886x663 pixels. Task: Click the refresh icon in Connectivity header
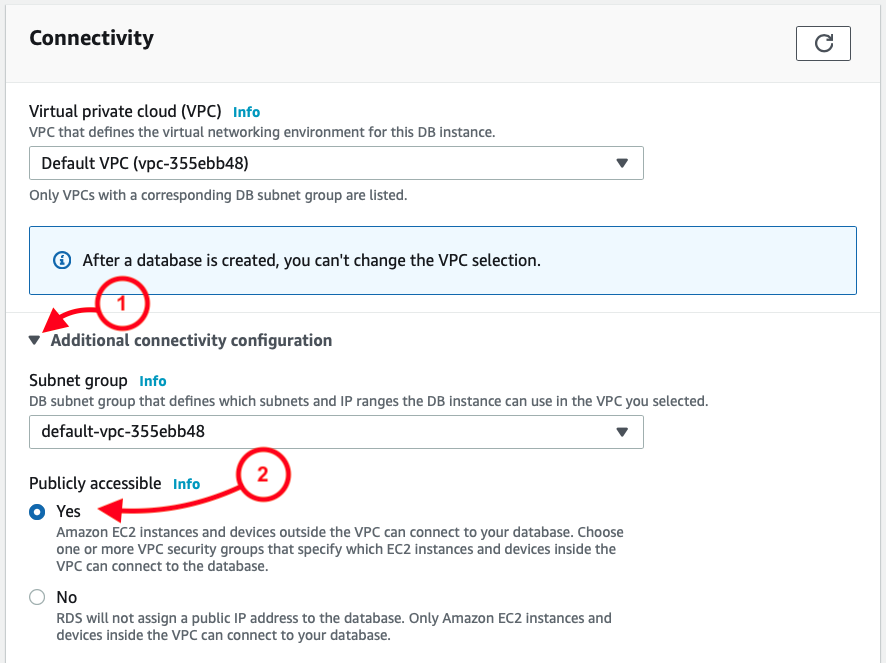[822, 43]
